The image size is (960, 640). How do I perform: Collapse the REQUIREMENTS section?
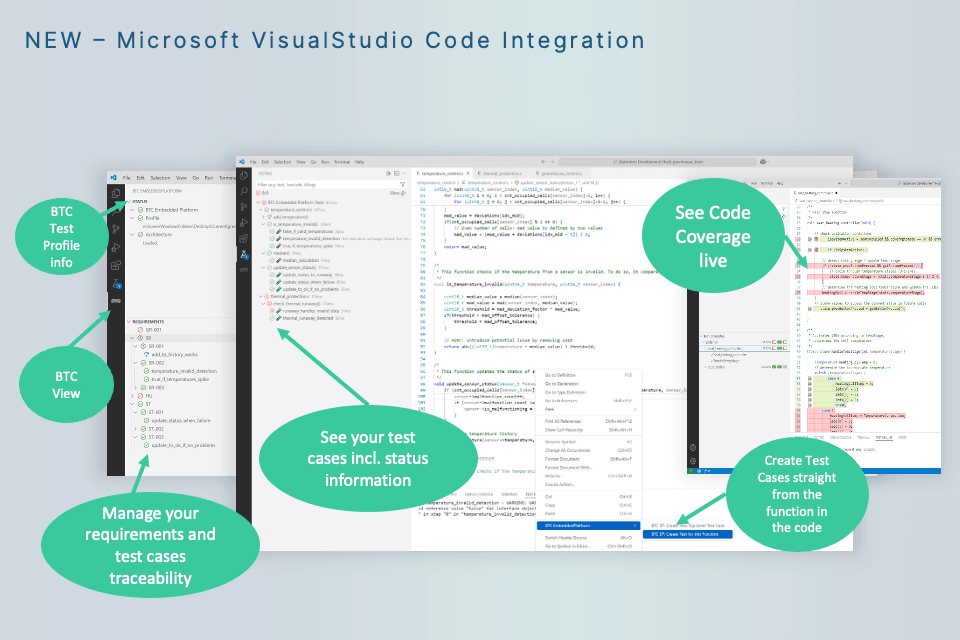[127, 321]
